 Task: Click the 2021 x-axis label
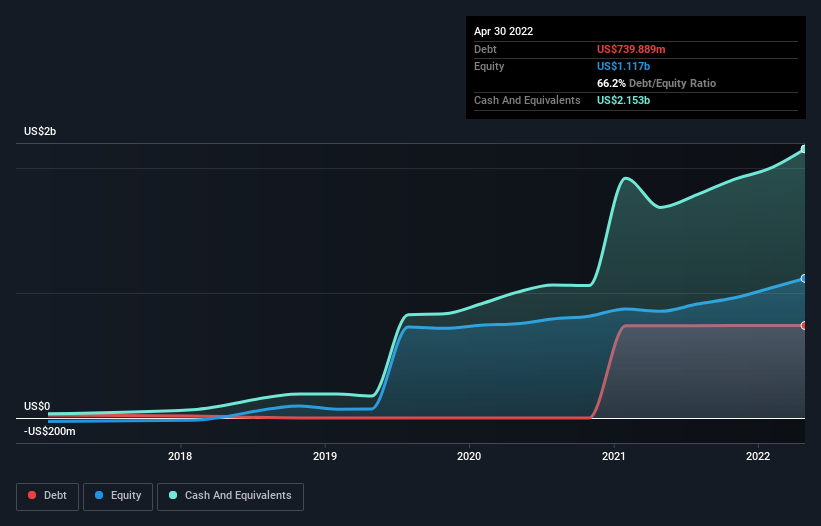[614, 456]
